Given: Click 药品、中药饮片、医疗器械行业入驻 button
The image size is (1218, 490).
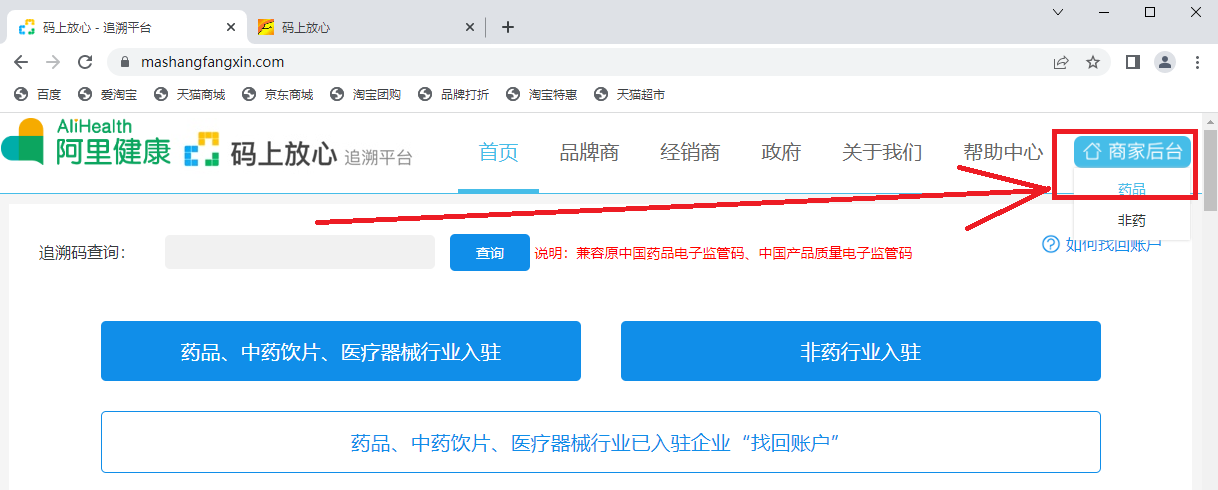Looking at the screenshot, I should (341, 351).
